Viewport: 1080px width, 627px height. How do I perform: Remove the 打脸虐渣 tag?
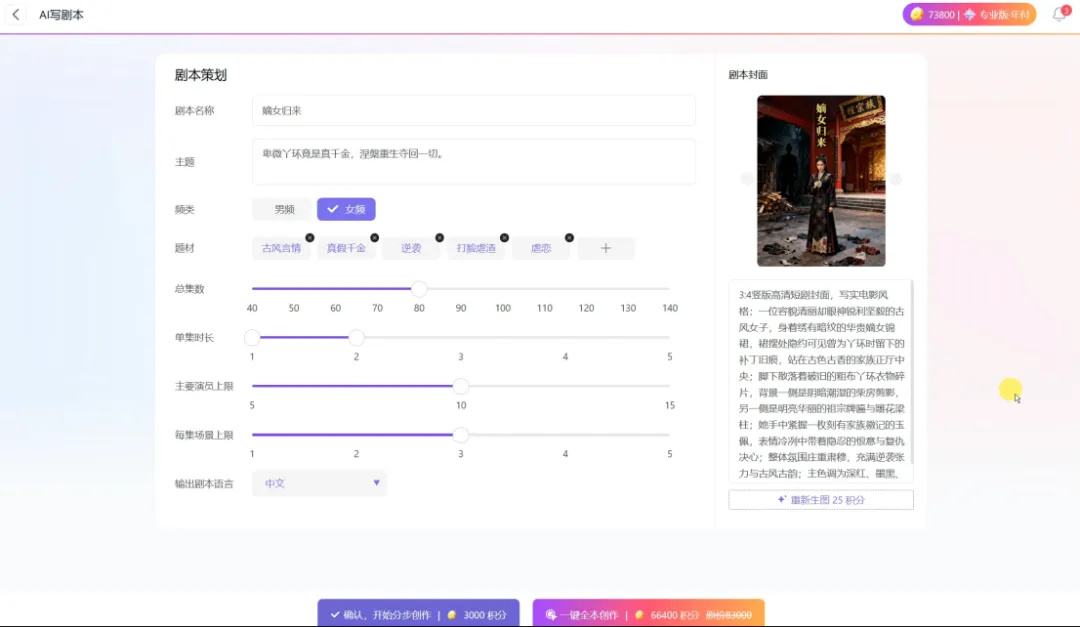[x=504, y=238]
